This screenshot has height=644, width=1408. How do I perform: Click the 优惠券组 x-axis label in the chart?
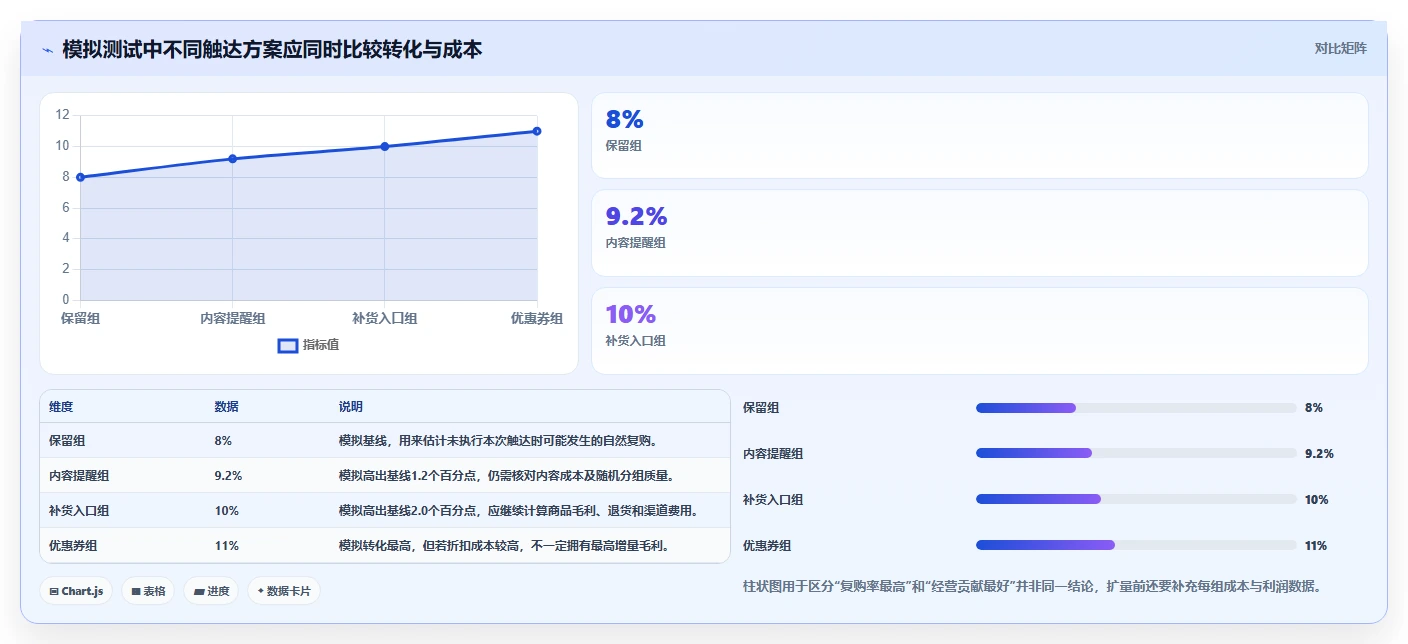[x=537, y=318]
